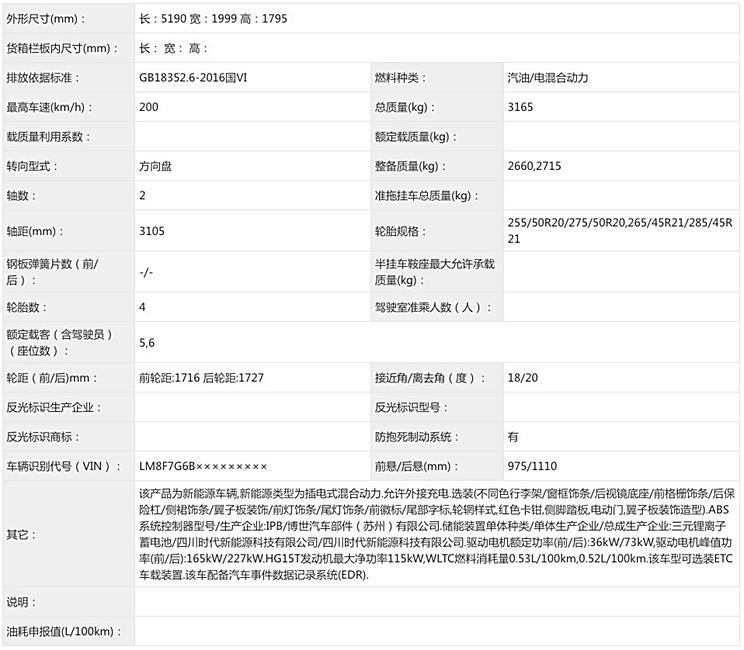Click the 最高车速(km/h) label
The image size is (744, 650).
[50, 107]
